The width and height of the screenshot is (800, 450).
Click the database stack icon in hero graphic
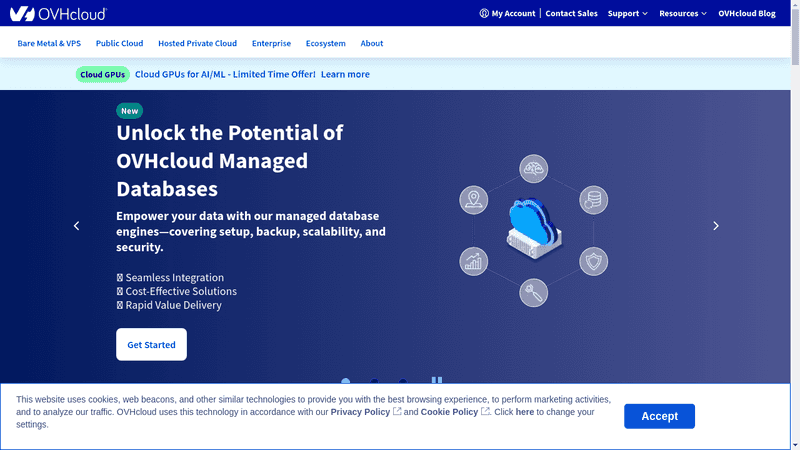pos(593,199)
